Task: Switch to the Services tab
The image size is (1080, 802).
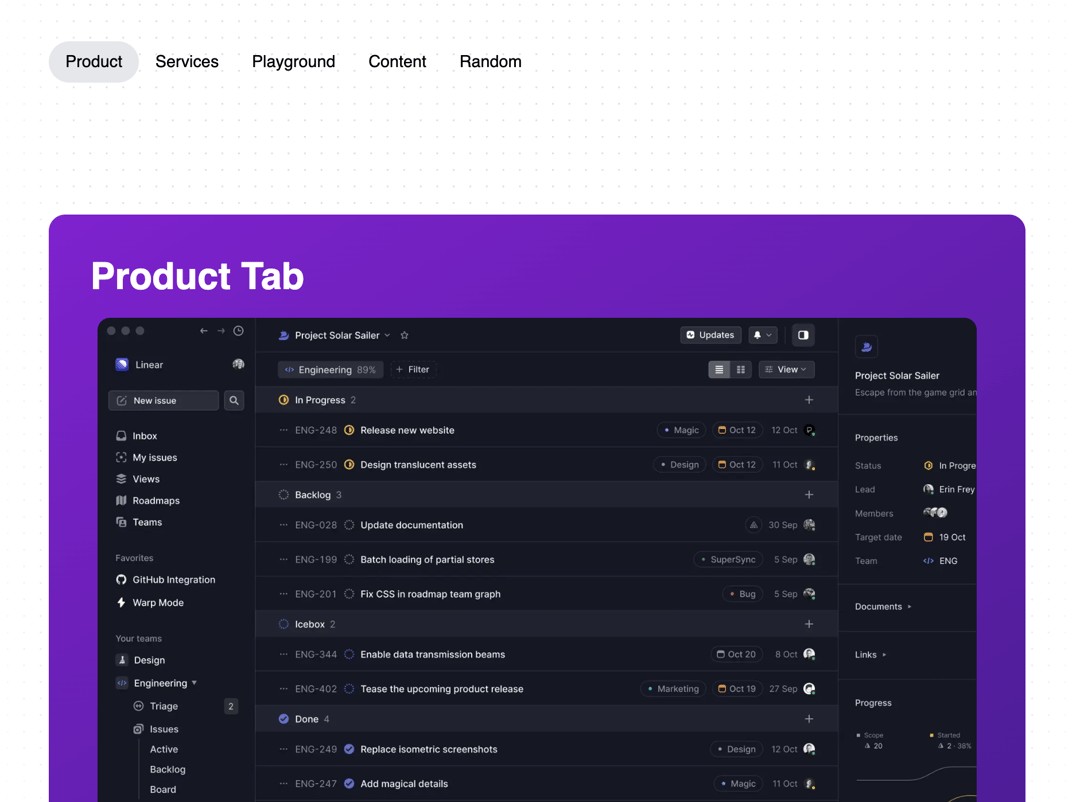Action: tap(187, 61)
